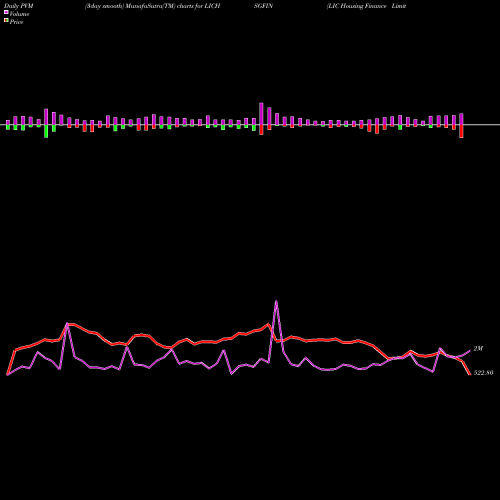Click the last red bar at the histogram's right end
Viewport: 500px width, 500px height.
coord(462,131)
